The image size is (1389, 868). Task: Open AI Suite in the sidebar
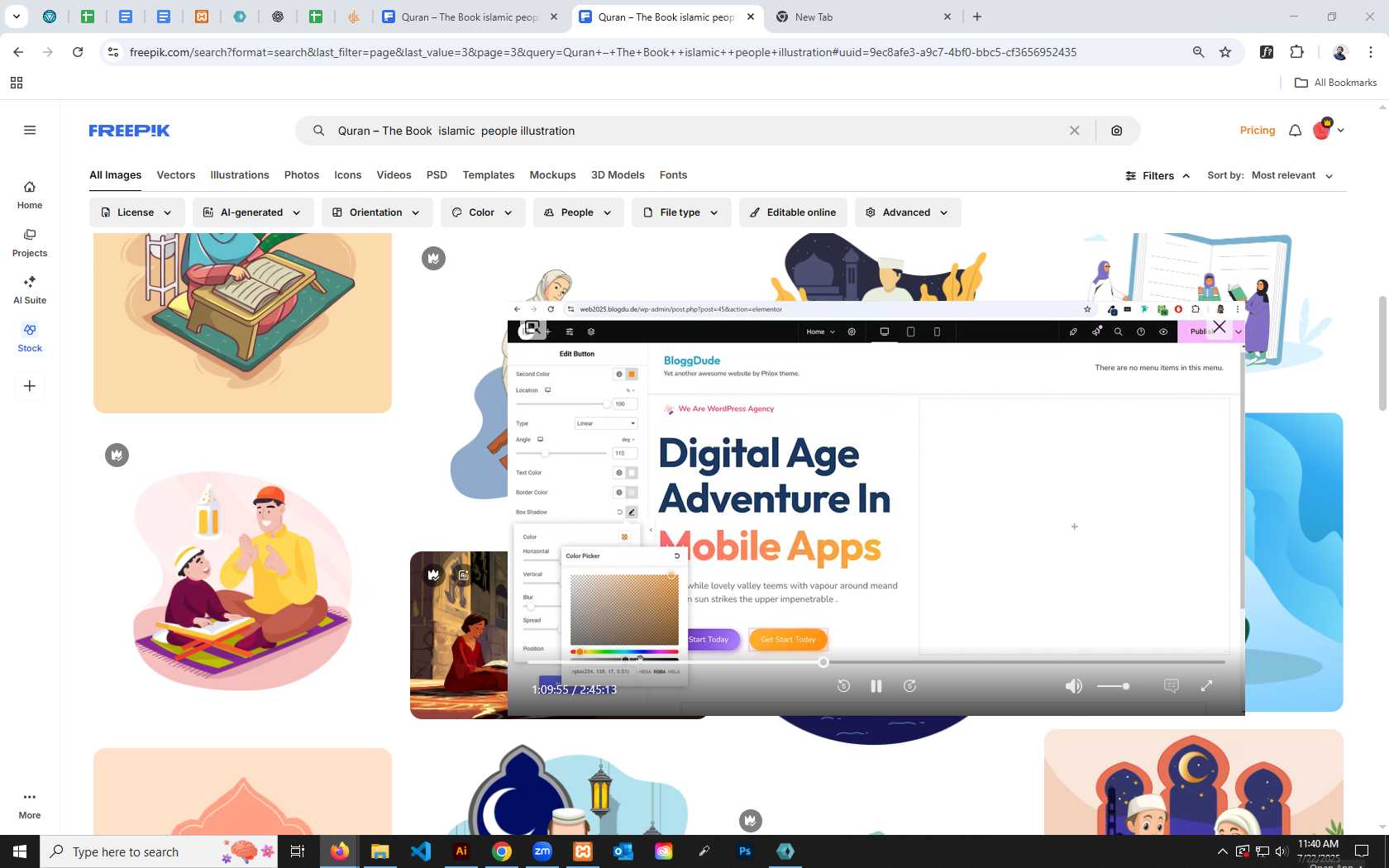pyautogui.click(x=30, y=290)
